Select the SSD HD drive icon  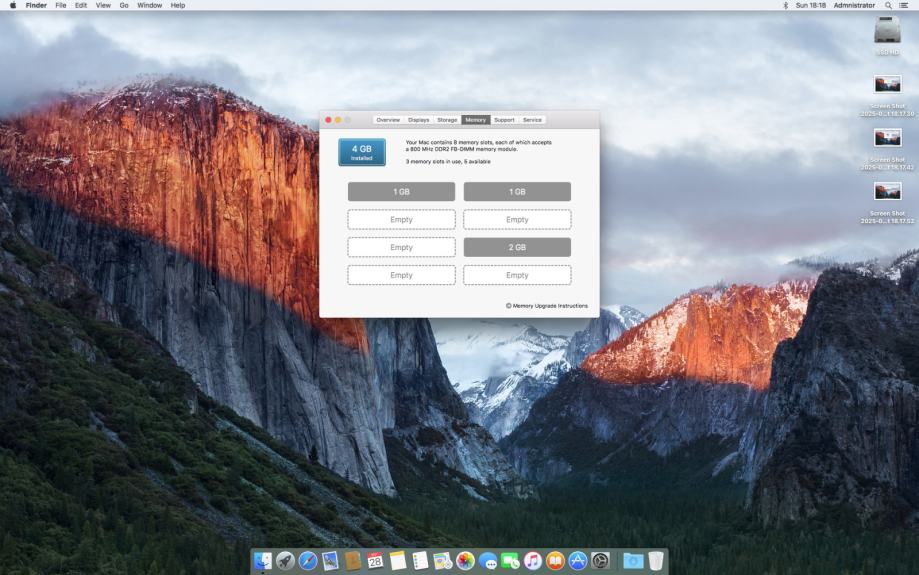point(887,32)
